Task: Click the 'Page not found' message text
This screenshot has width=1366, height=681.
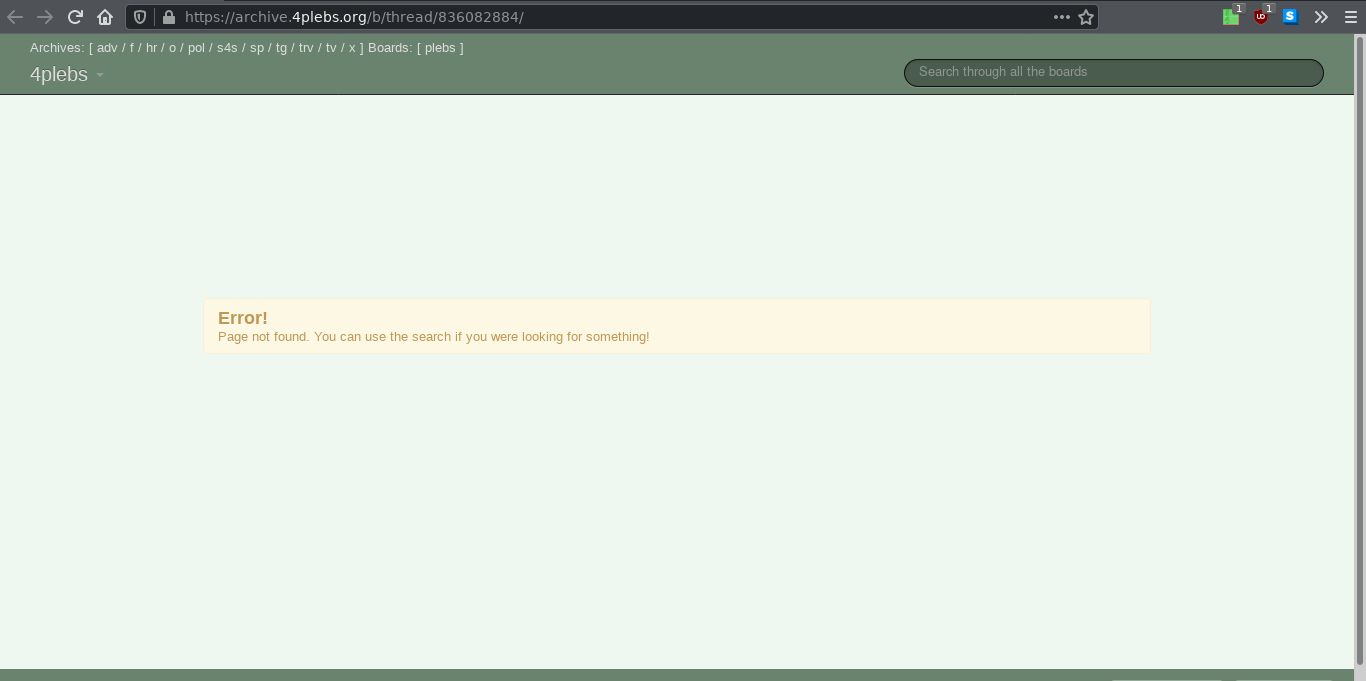Action: pyautogui.click(x=433, y=337)
